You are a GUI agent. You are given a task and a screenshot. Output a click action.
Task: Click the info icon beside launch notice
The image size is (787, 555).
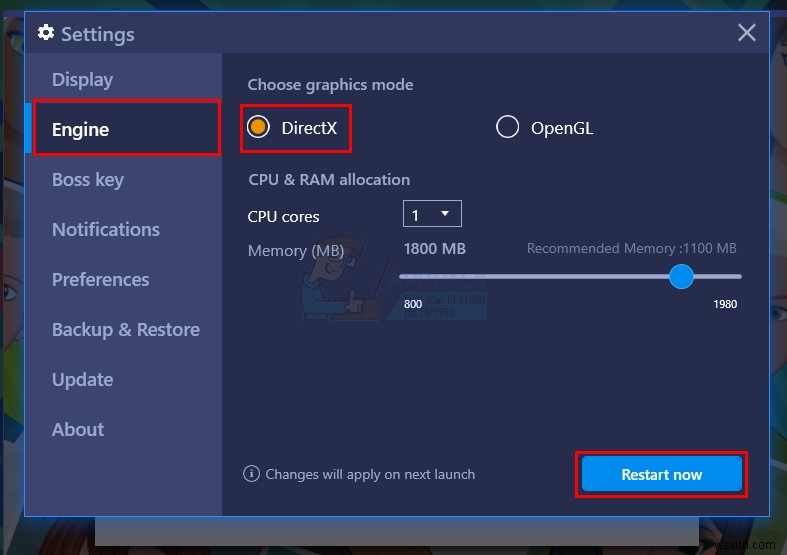point(252,474)
